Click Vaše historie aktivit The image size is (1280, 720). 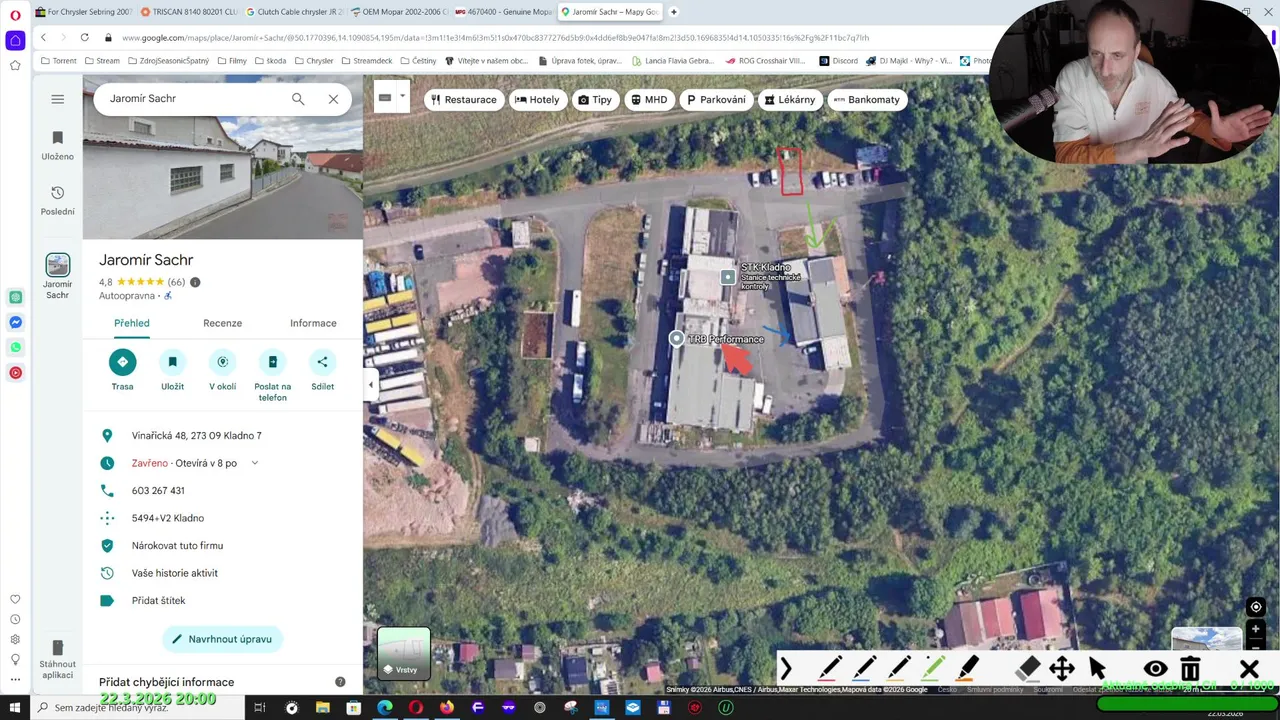point(222,573)
